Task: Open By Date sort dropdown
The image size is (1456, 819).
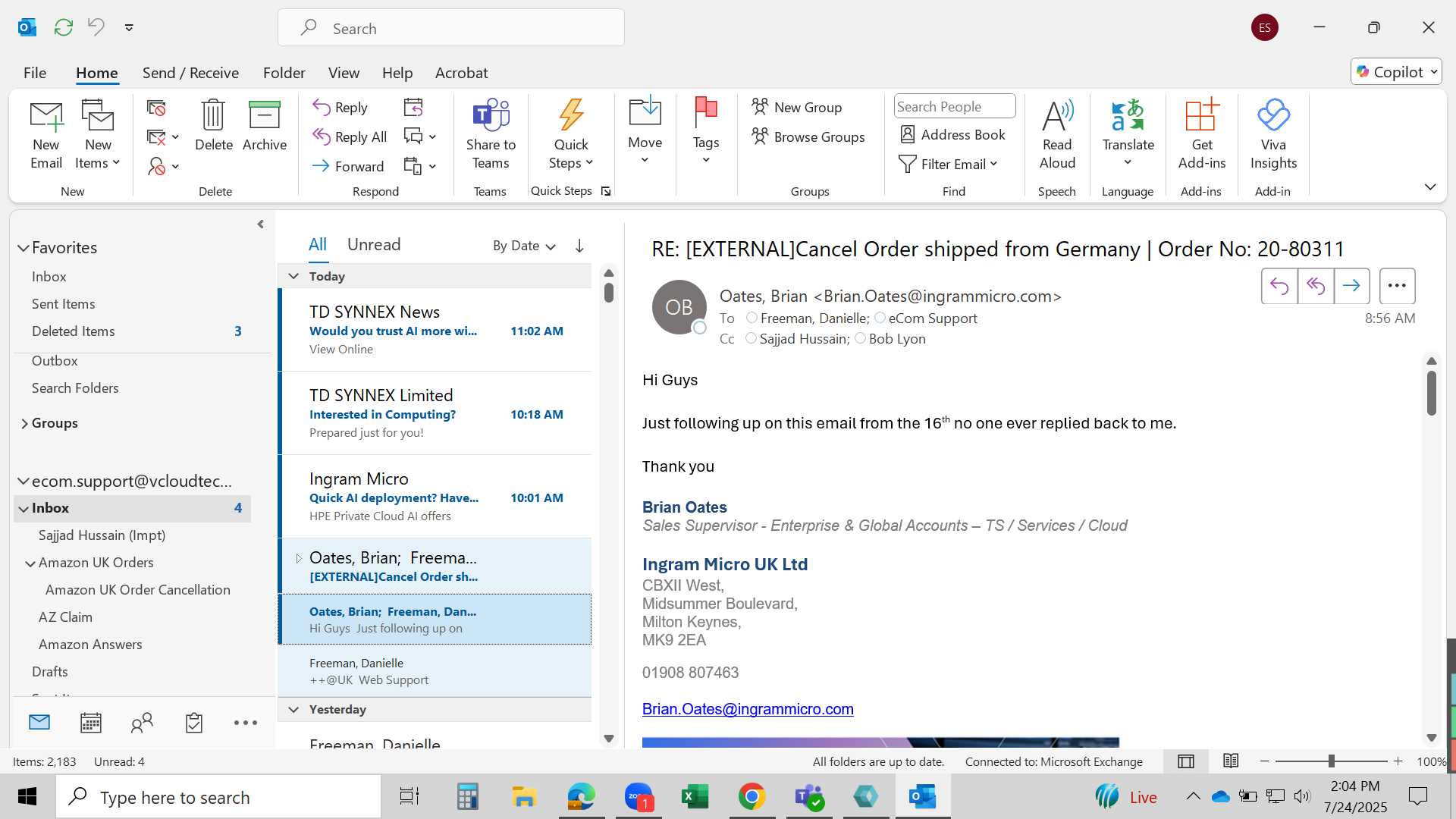Action: pyautogui.click(x=524, y=246)
